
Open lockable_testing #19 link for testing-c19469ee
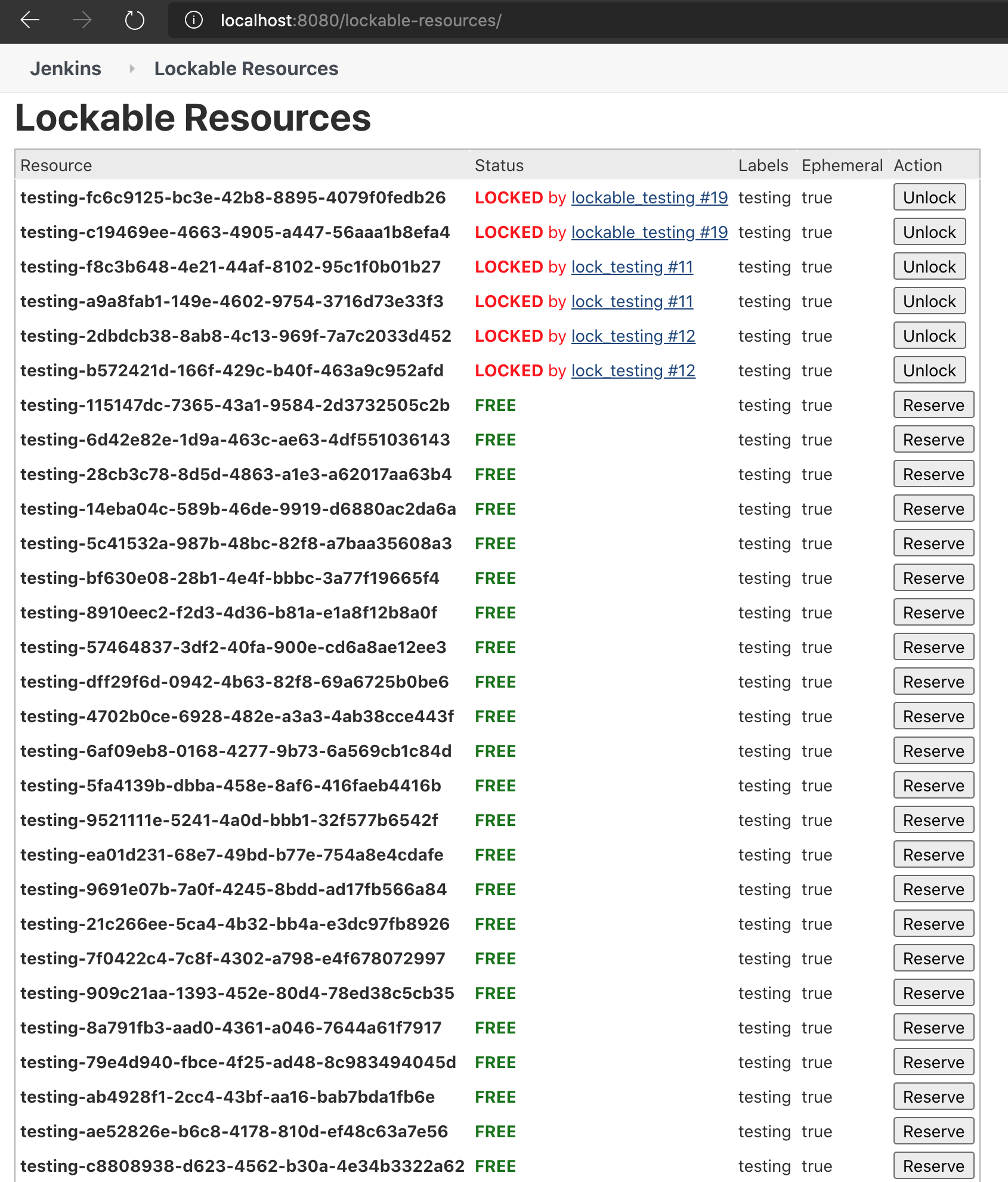[650, 232]
